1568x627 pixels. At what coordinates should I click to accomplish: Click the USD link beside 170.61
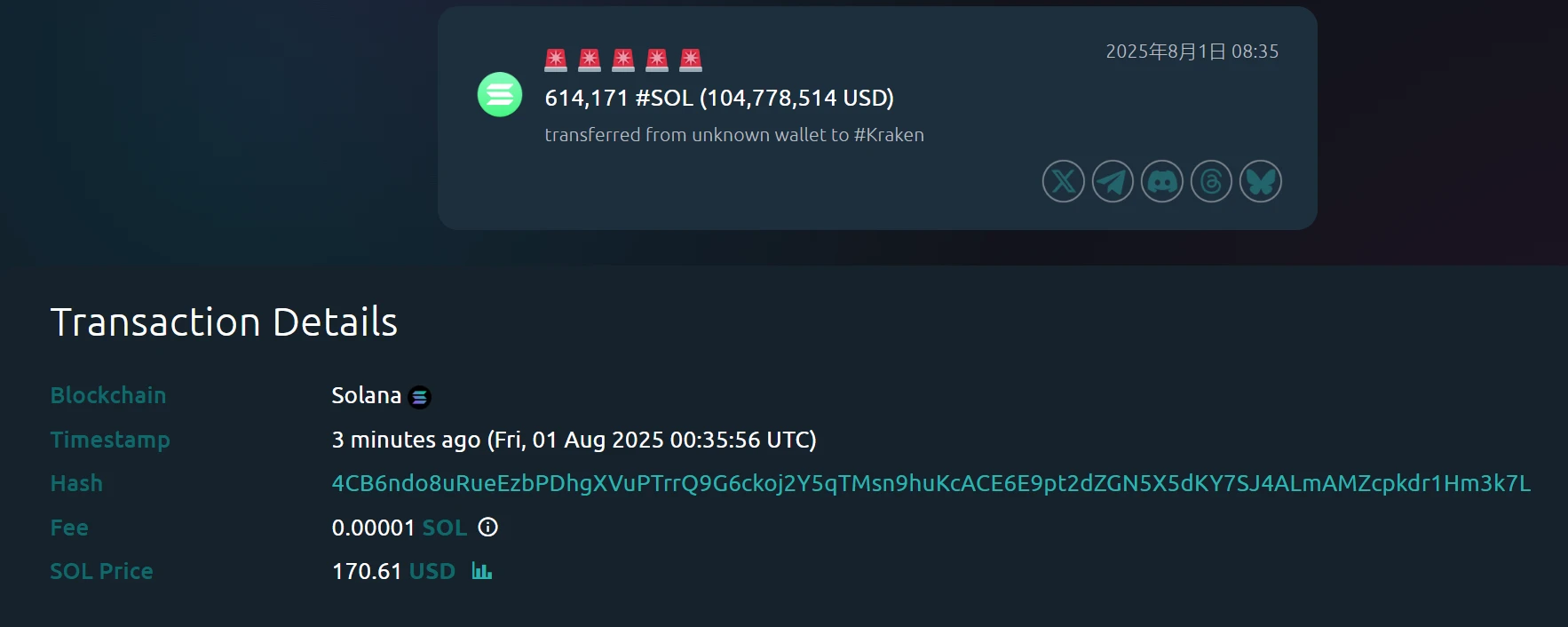click(x=432, y=571)
